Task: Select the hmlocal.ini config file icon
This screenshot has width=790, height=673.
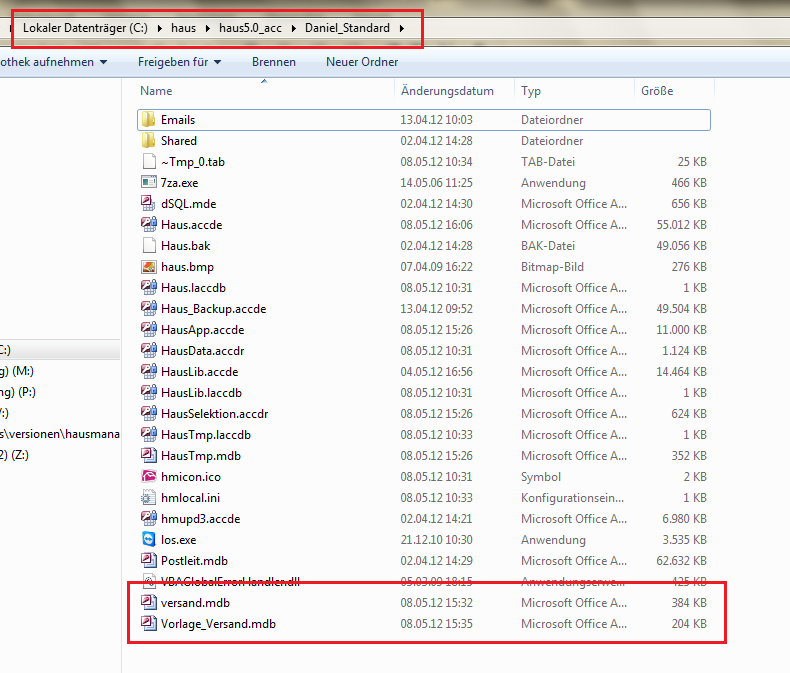Action: tap(149, 498)
